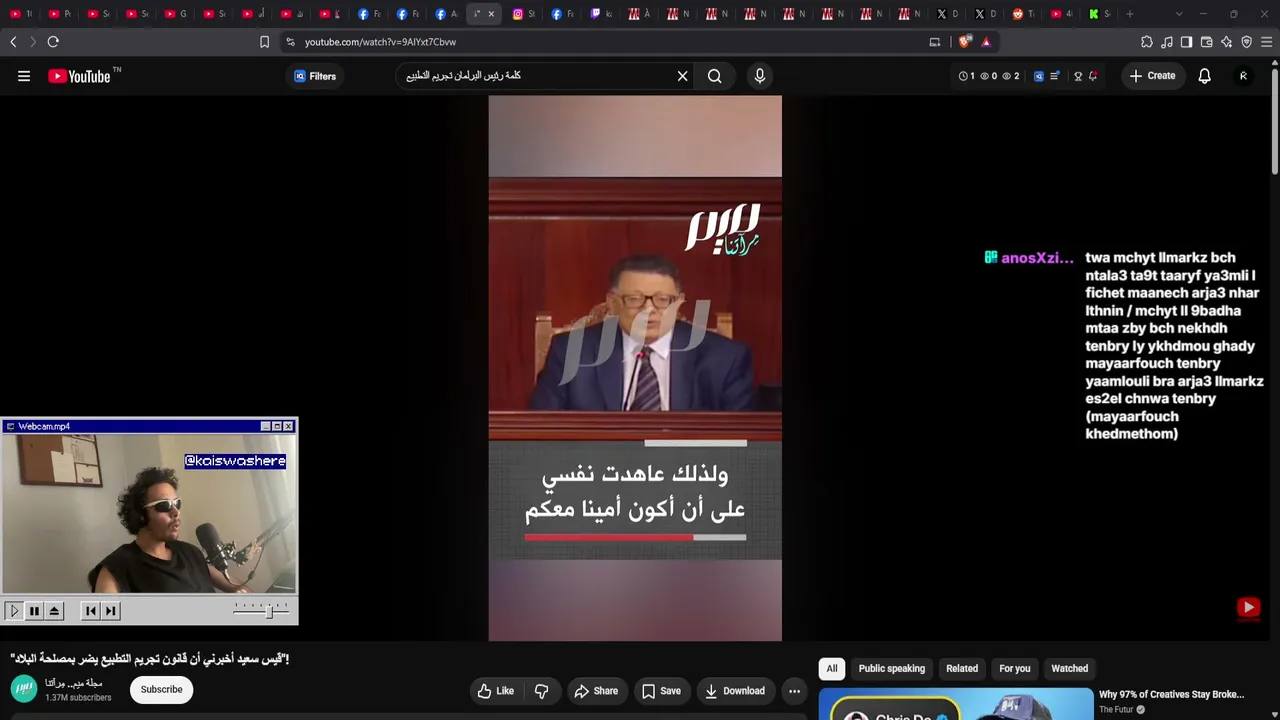Open the Leo AI sparkle icon

[1227, 42]
